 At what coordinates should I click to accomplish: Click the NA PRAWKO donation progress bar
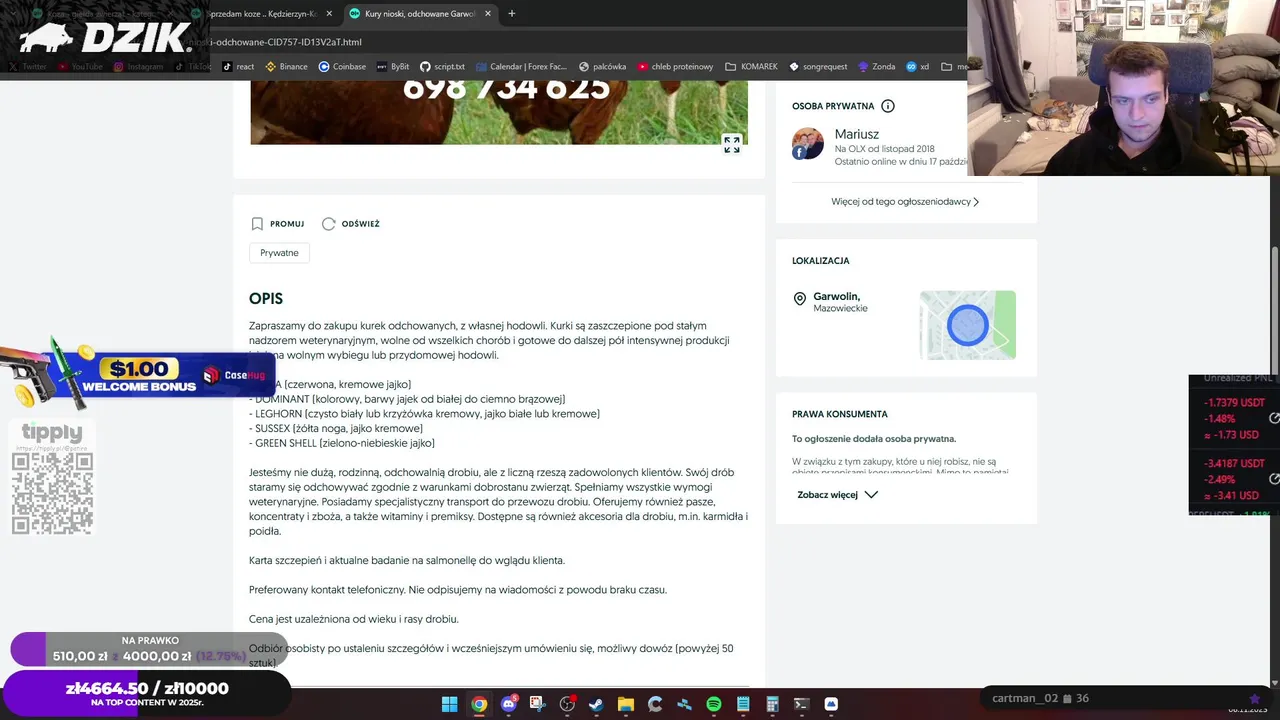(149, 649)
